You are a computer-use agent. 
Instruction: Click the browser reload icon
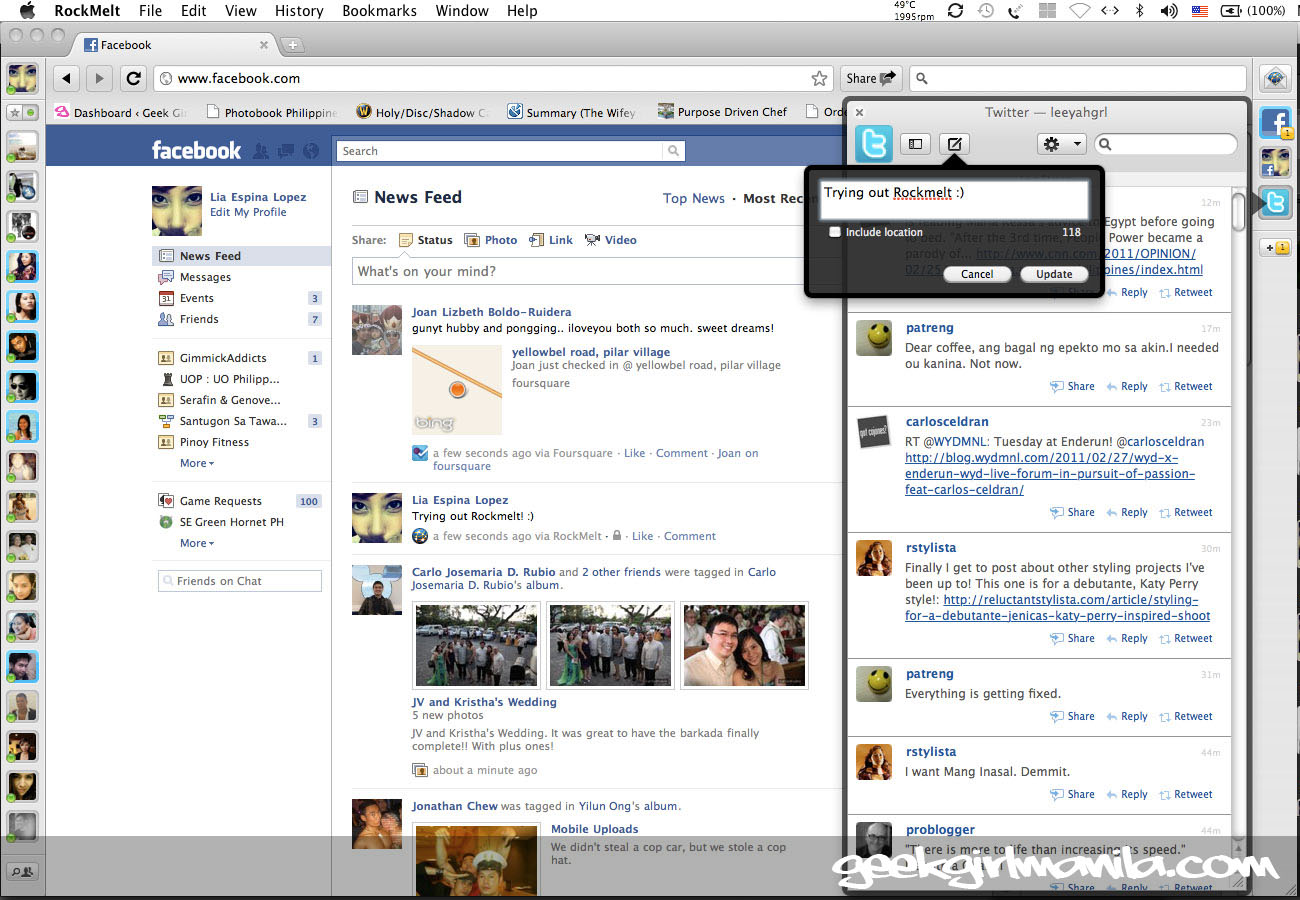[x=134, y=78]
